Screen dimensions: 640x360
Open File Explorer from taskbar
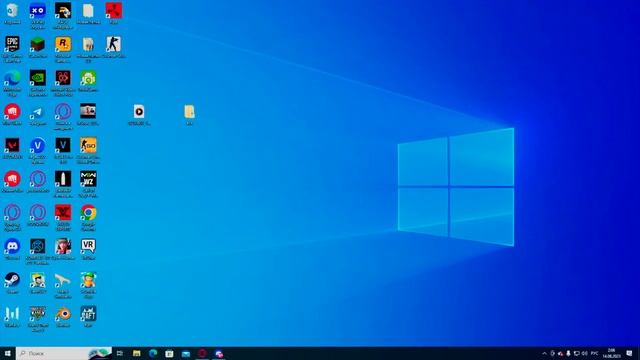tap(137, 353)
